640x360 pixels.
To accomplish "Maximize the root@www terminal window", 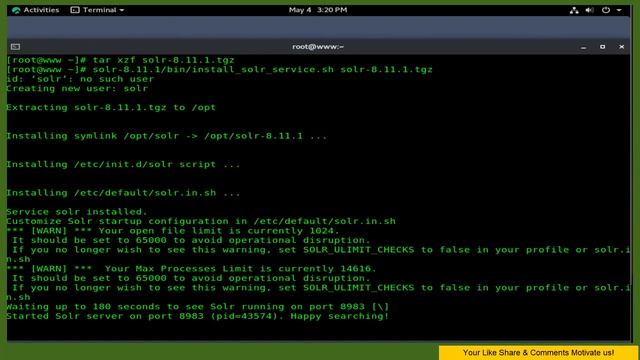I will click(x=602, y=47).
